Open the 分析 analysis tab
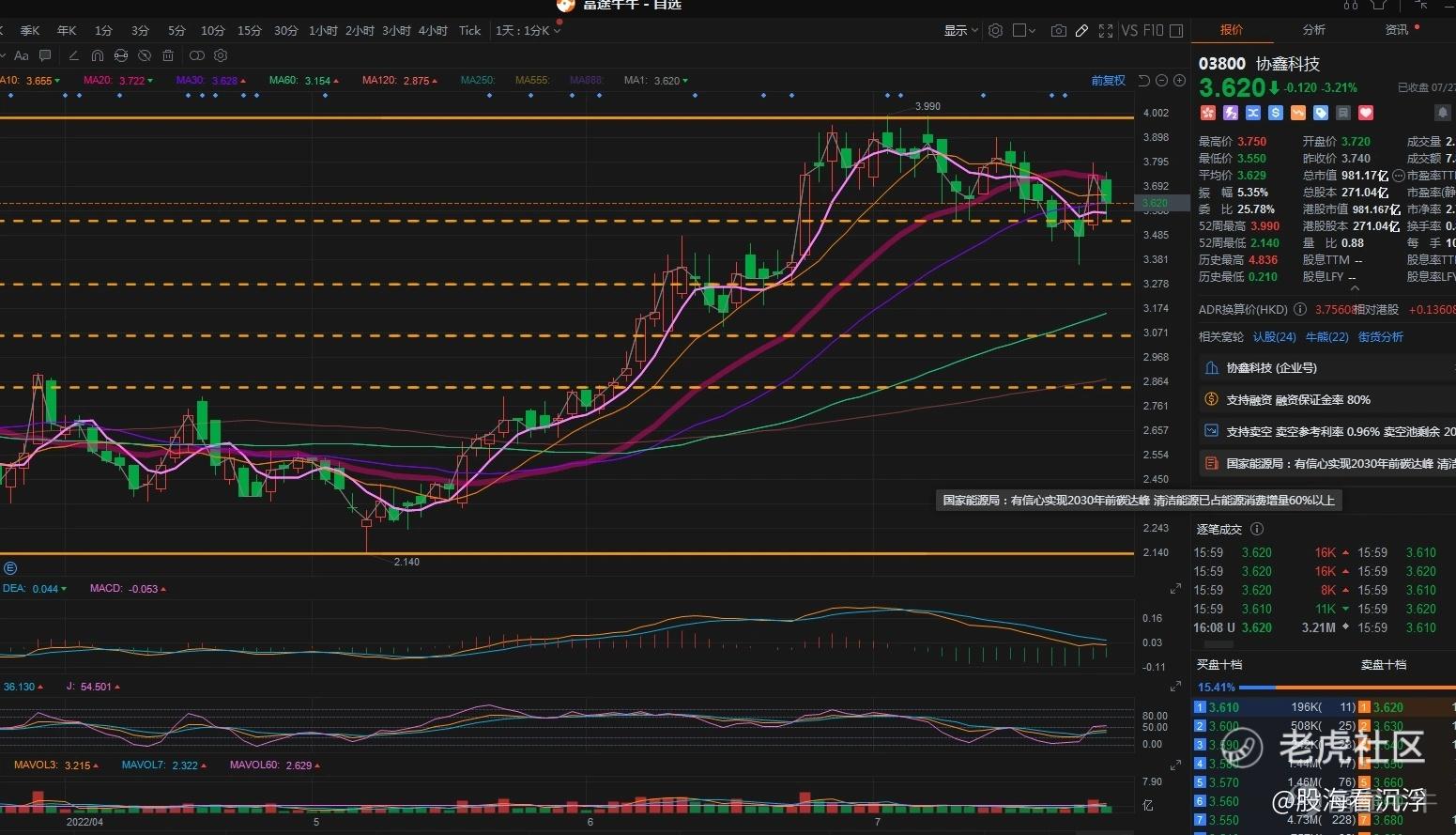Image resolution: width=1456 pixels, height=835 pixels. (1314, 30)
